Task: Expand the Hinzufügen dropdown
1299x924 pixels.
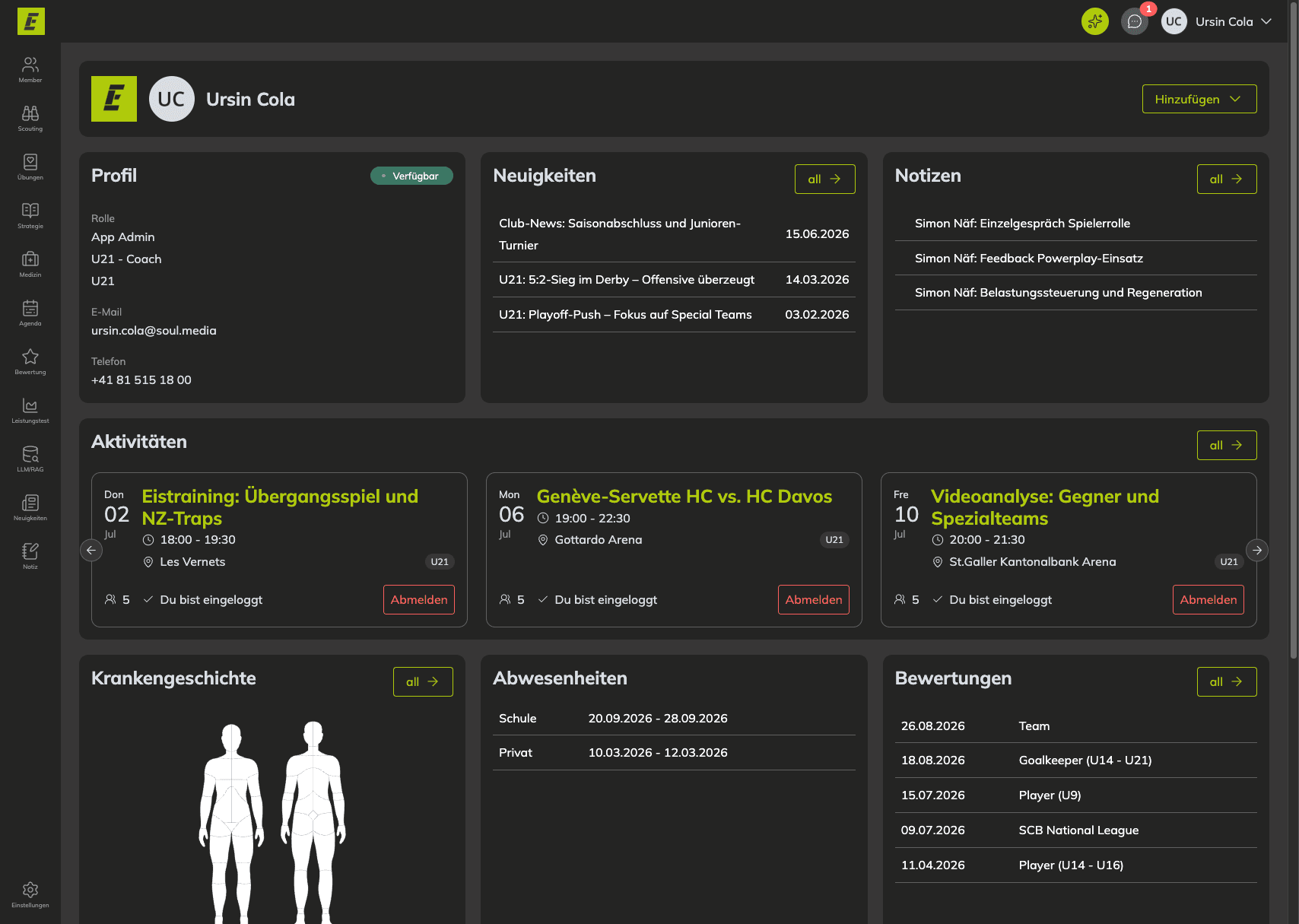Action: [x=1199, y=99]
